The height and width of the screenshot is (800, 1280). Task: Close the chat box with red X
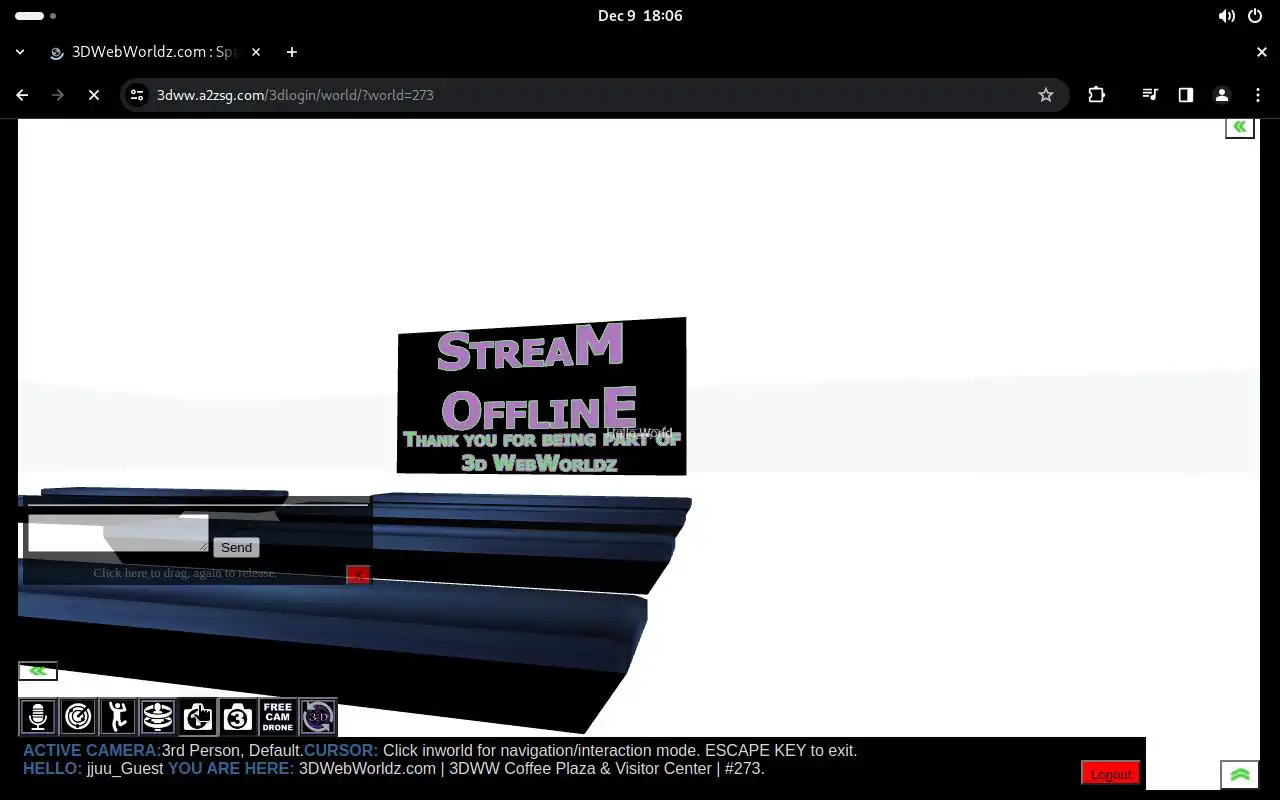(x=358, y=574)
